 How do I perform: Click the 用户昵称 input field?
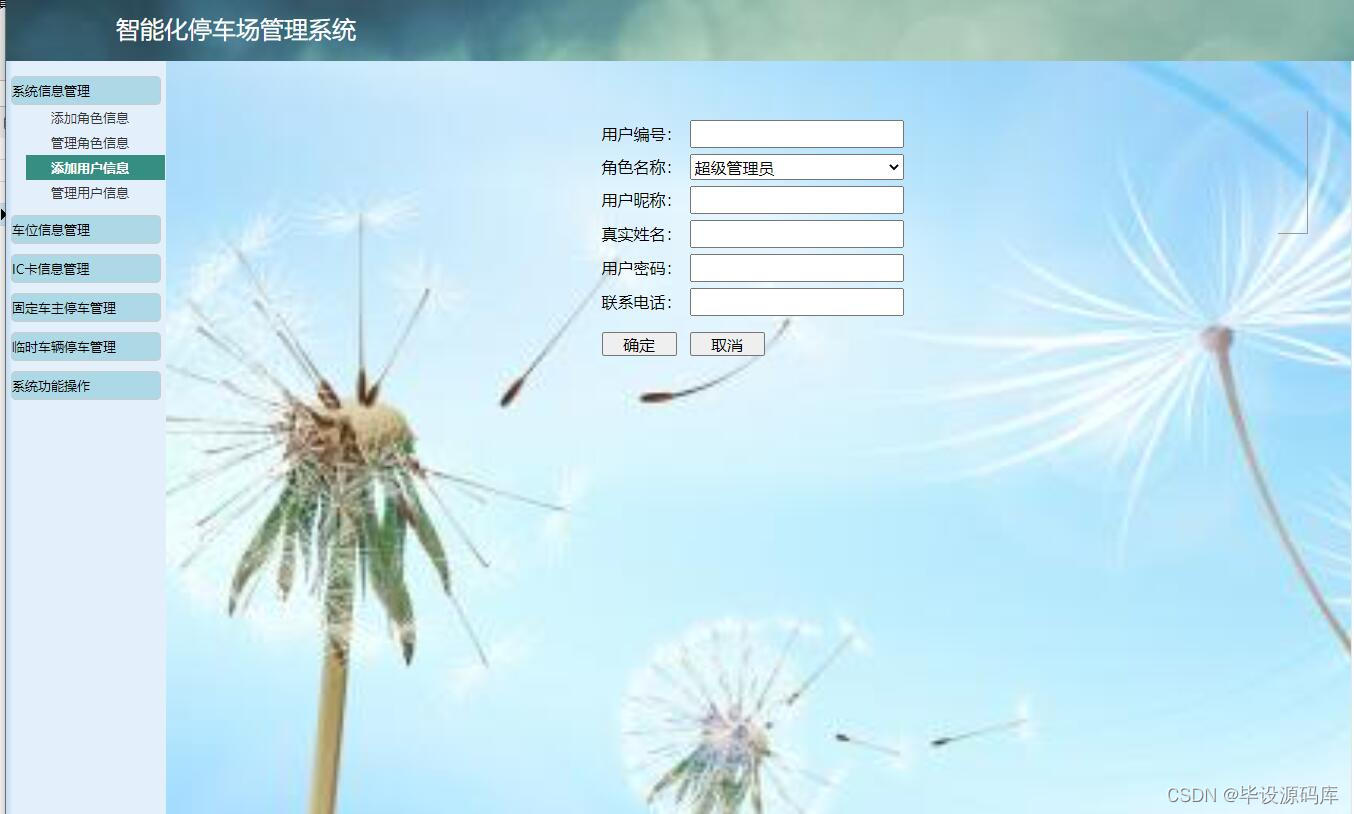point(795,199)
